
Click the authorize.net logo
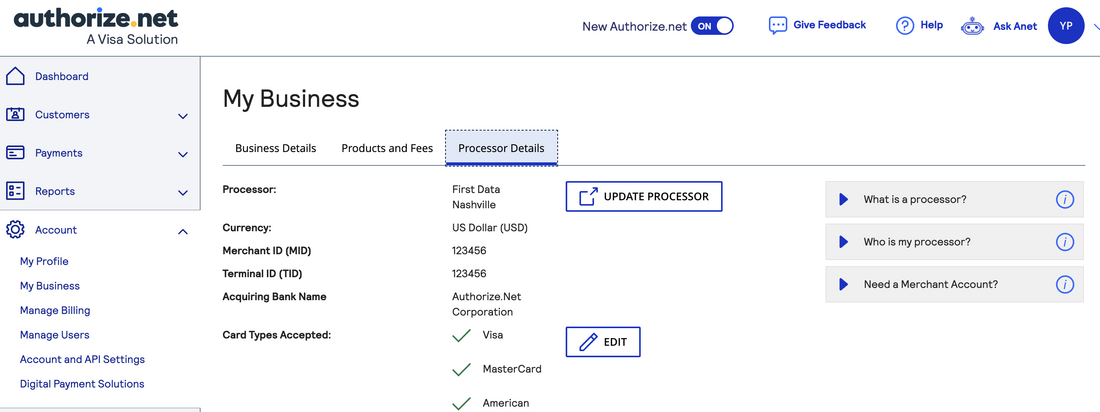click(96, 27)
